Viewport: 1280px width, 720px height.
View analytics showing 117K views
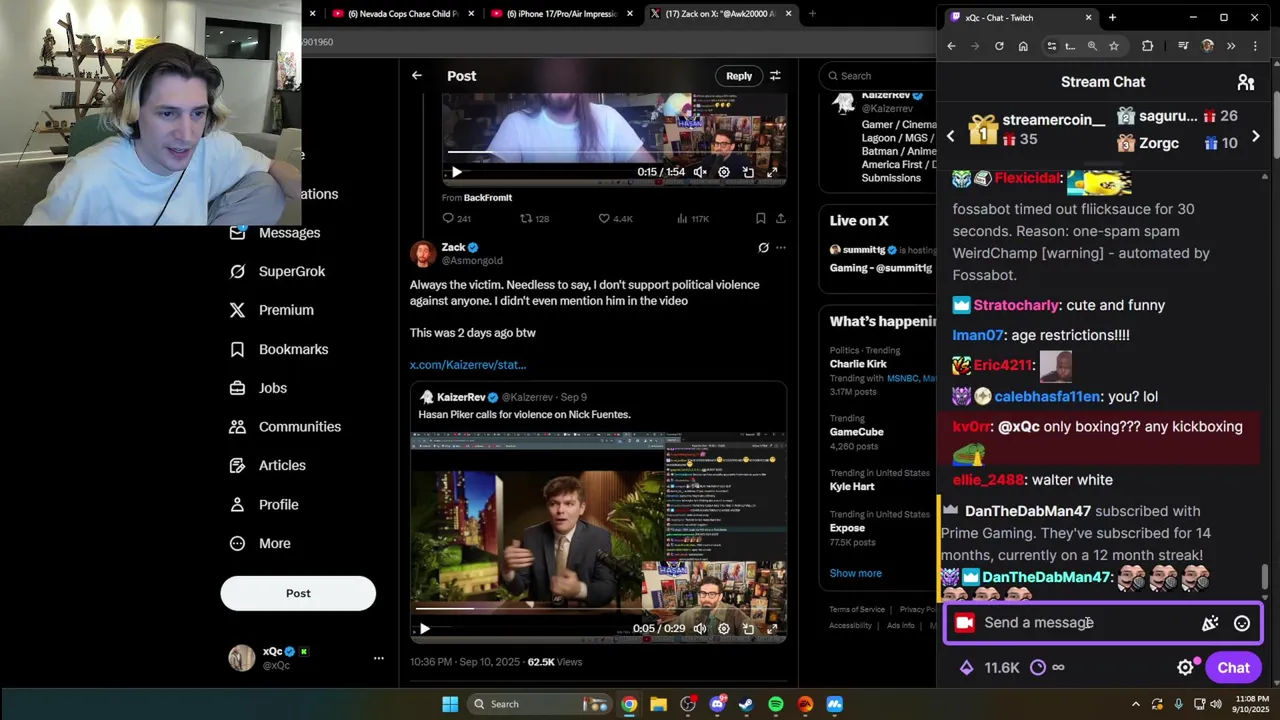pos(693,218)
